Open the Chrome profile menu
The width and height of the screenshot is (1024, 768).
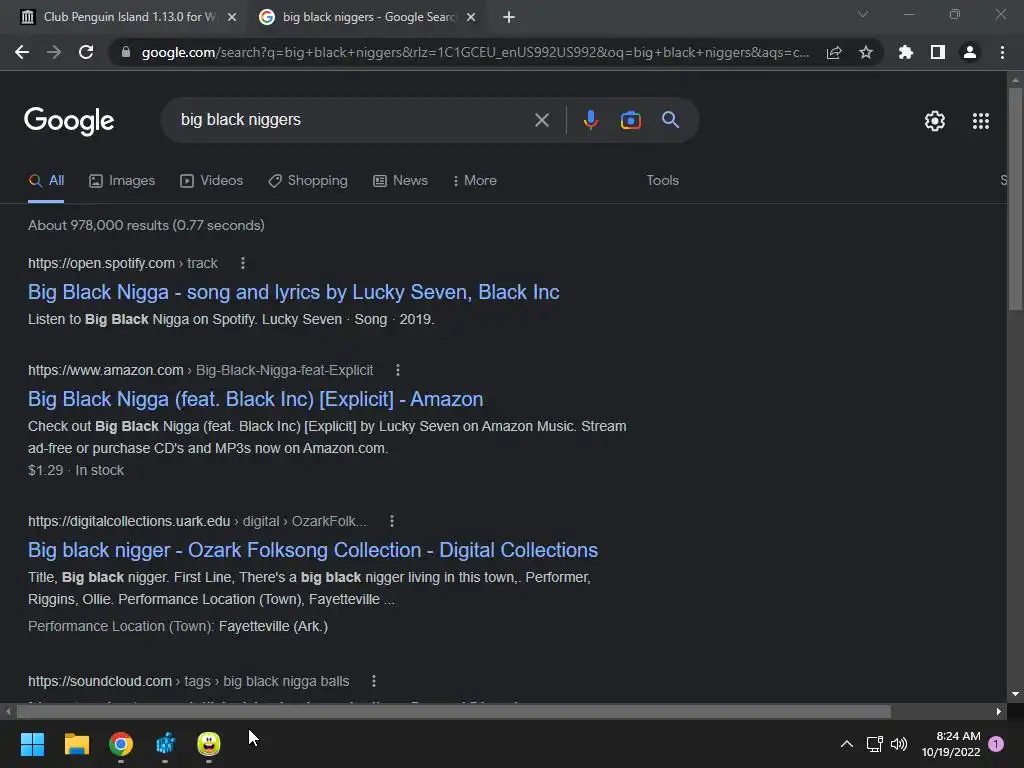[970, 52]
